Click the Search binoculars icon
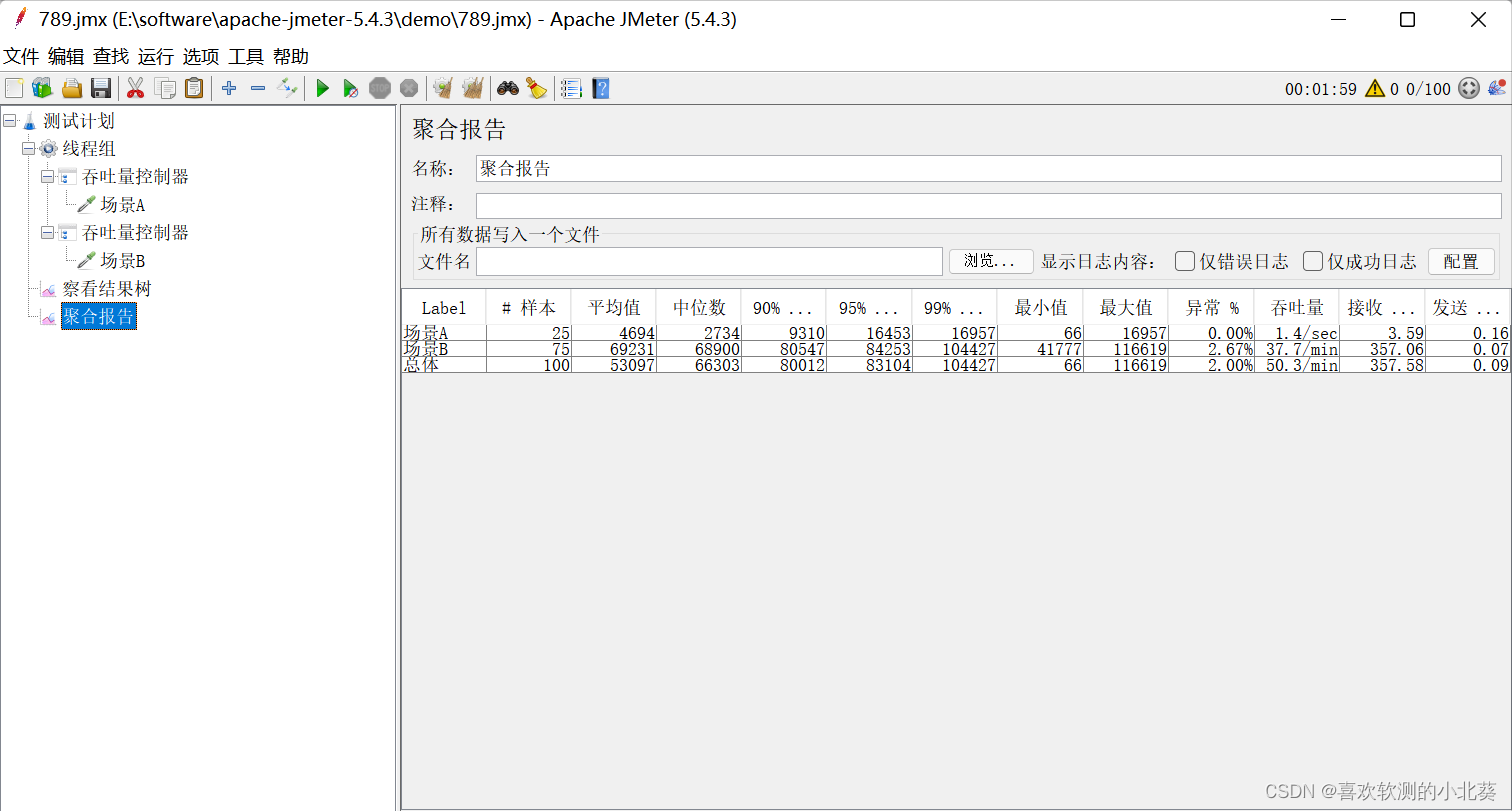Screen dimensions: 1512x811 508,88
